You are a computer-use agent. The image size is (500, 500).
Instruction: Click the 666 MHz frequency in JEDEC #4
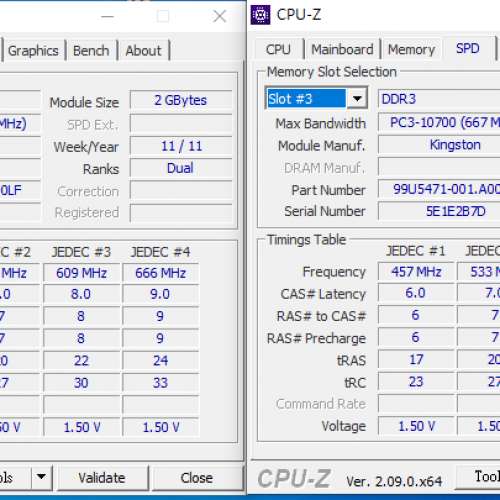161,273
